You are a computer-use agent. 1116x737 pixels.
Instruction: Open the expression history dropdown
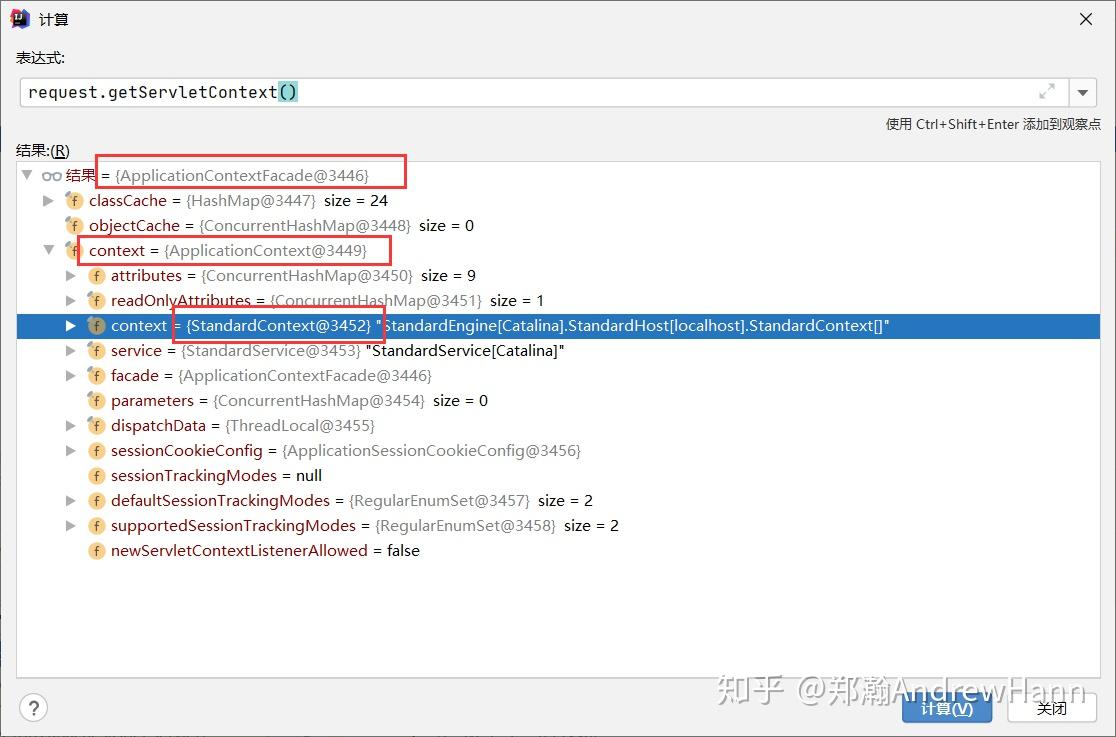pyautogui.click(x=1083, y=91)
